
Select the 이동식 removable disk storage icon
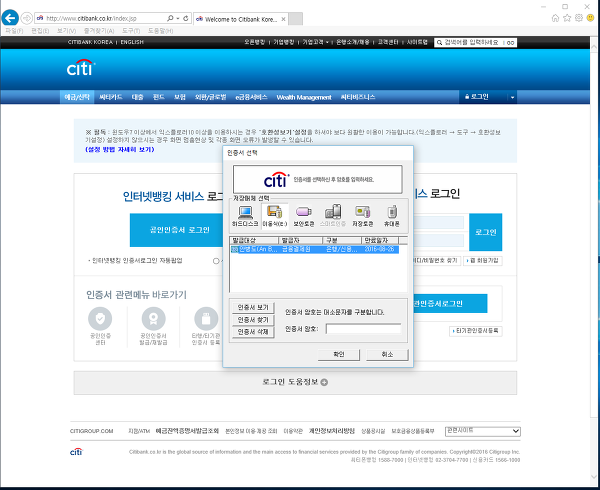(275, 216)
